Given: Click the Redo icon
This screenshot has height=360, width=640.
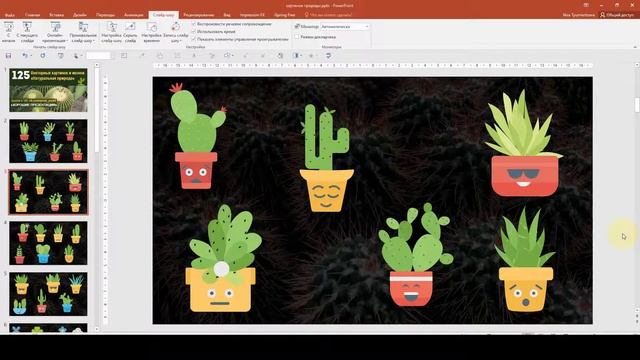Looking at the screenshot, I should coord(43,56).
